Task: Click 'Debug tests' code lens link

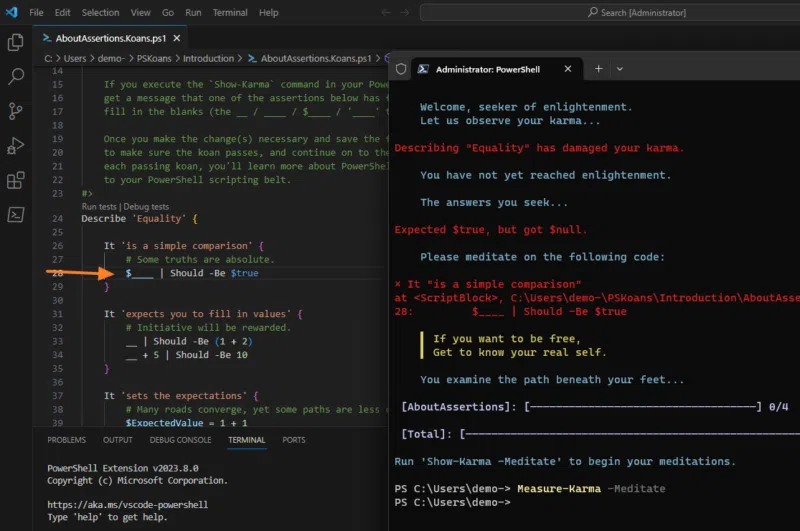Action: pyautogui.click(x=146, y=207)
